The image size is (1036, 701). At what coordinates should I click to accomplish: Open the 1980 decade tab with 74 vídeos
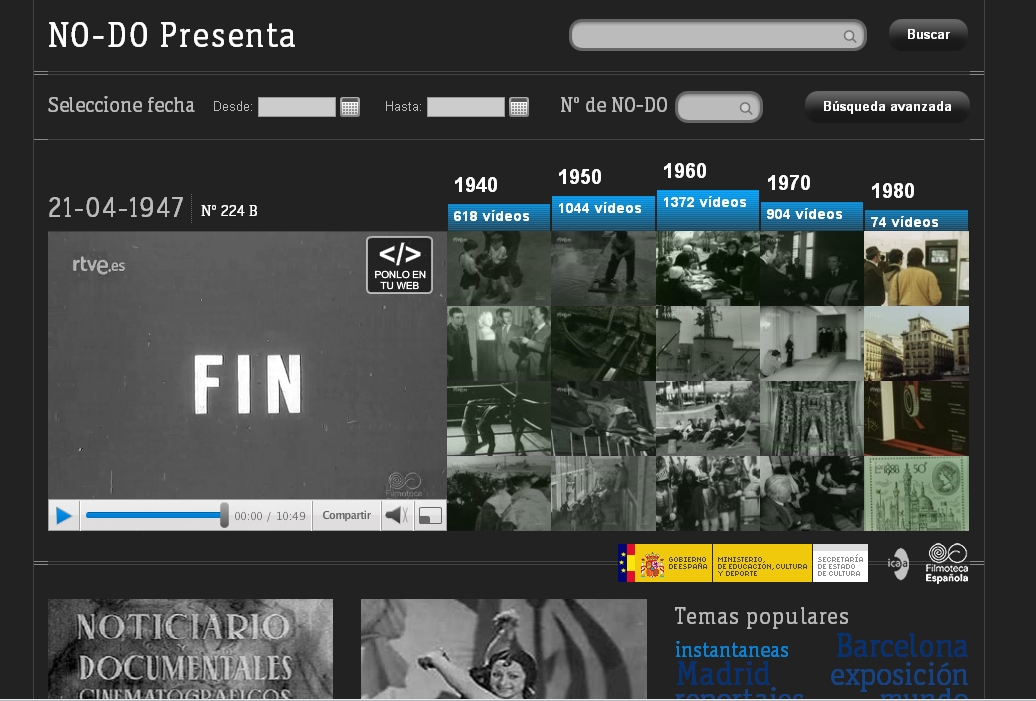click(915, 221)
